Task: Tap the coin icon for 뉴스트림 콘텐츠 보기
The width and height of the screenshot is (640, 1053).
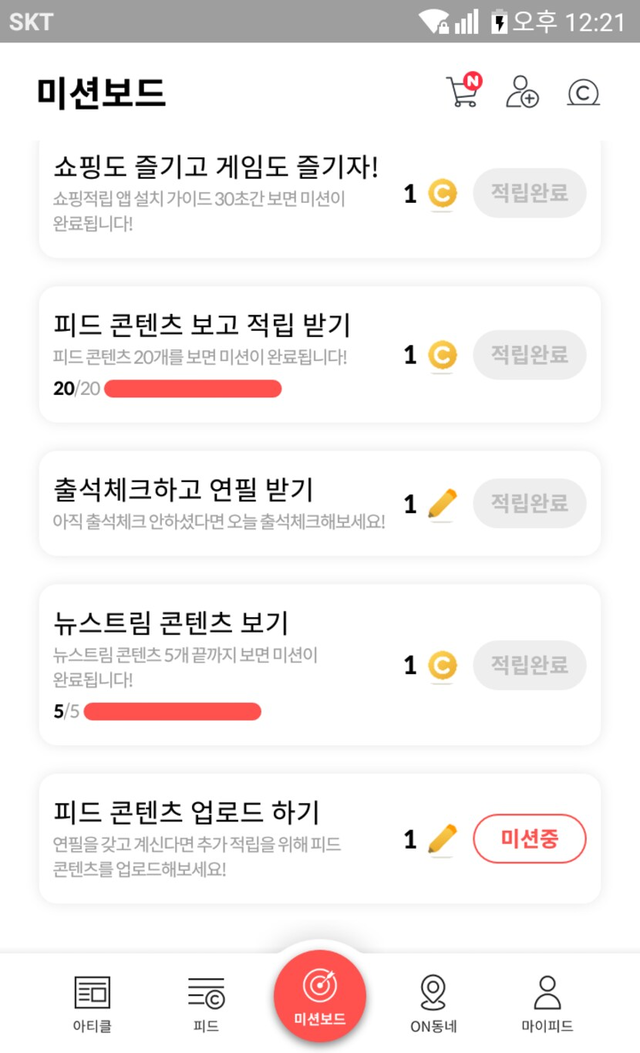Action: click(x=442, y=665)
